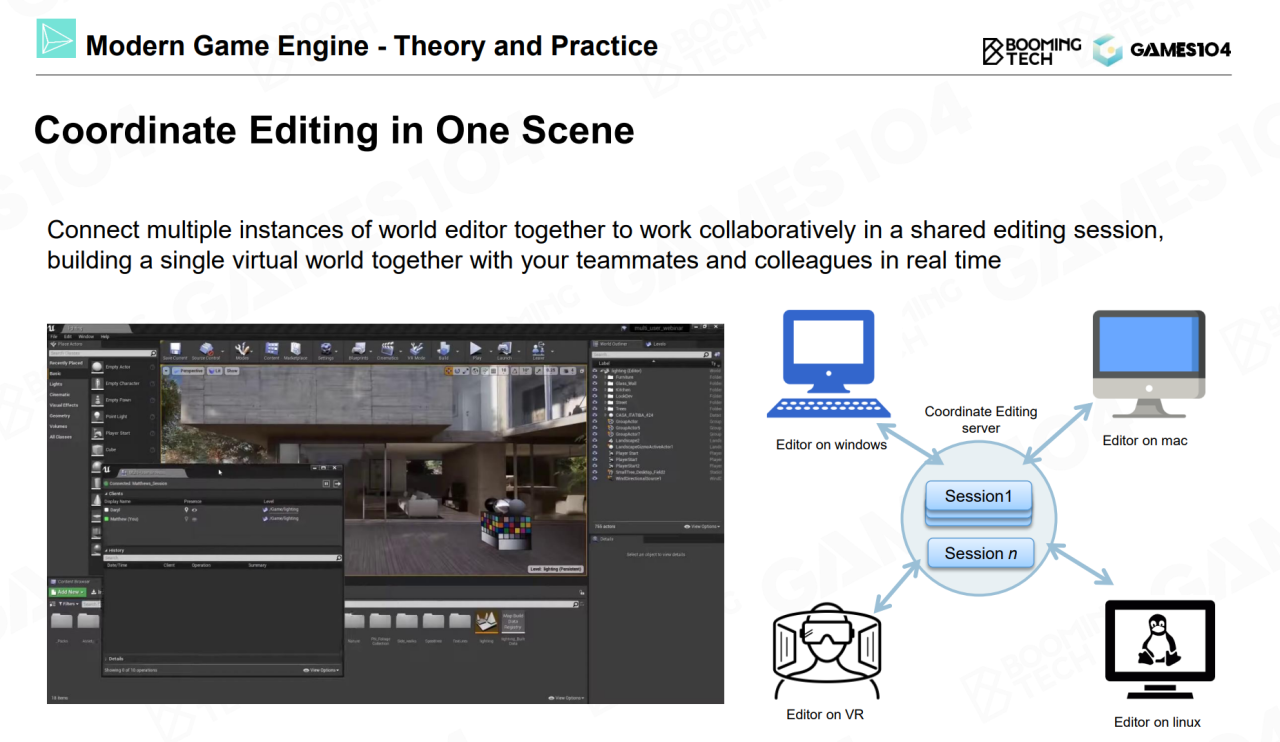Select the Lights category in Place Actors
This screenshot has height=742, width=1280.
coord(56,383)
